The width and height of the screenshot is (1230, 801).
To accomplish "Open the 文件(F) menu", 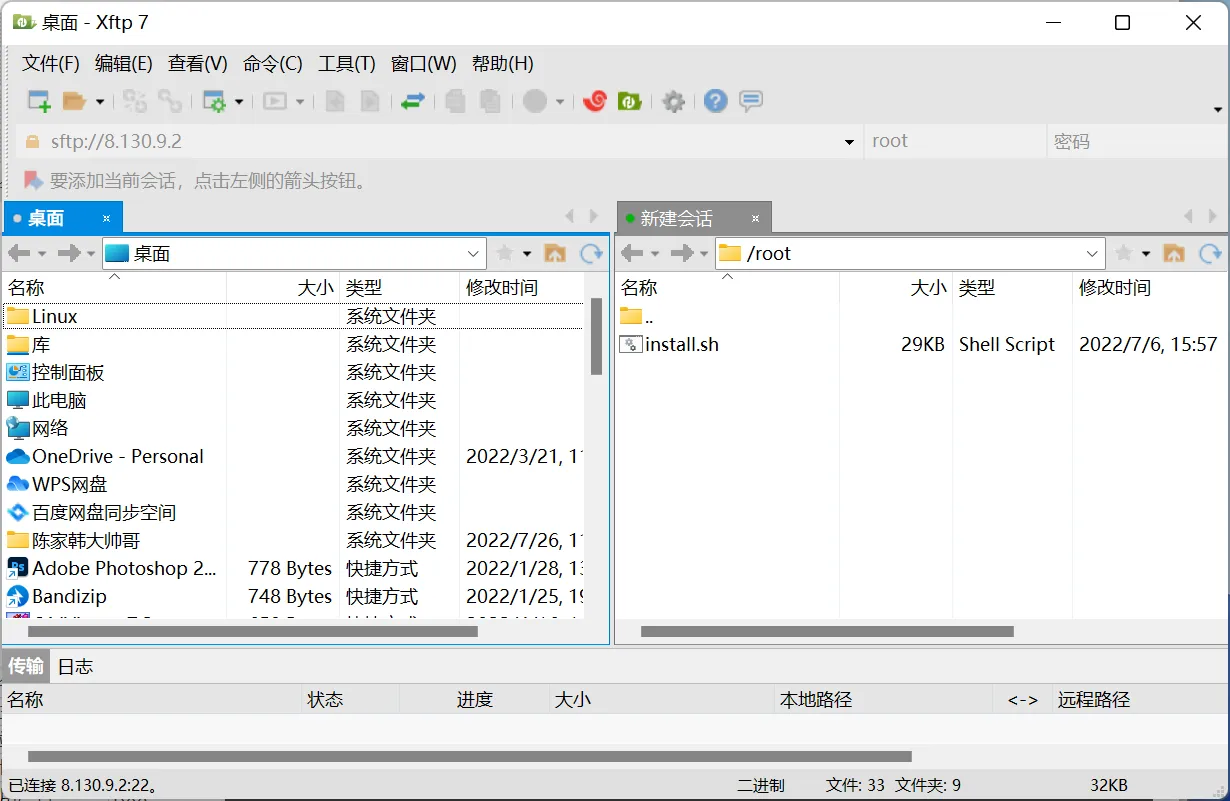I will click(x=50, y=63).
